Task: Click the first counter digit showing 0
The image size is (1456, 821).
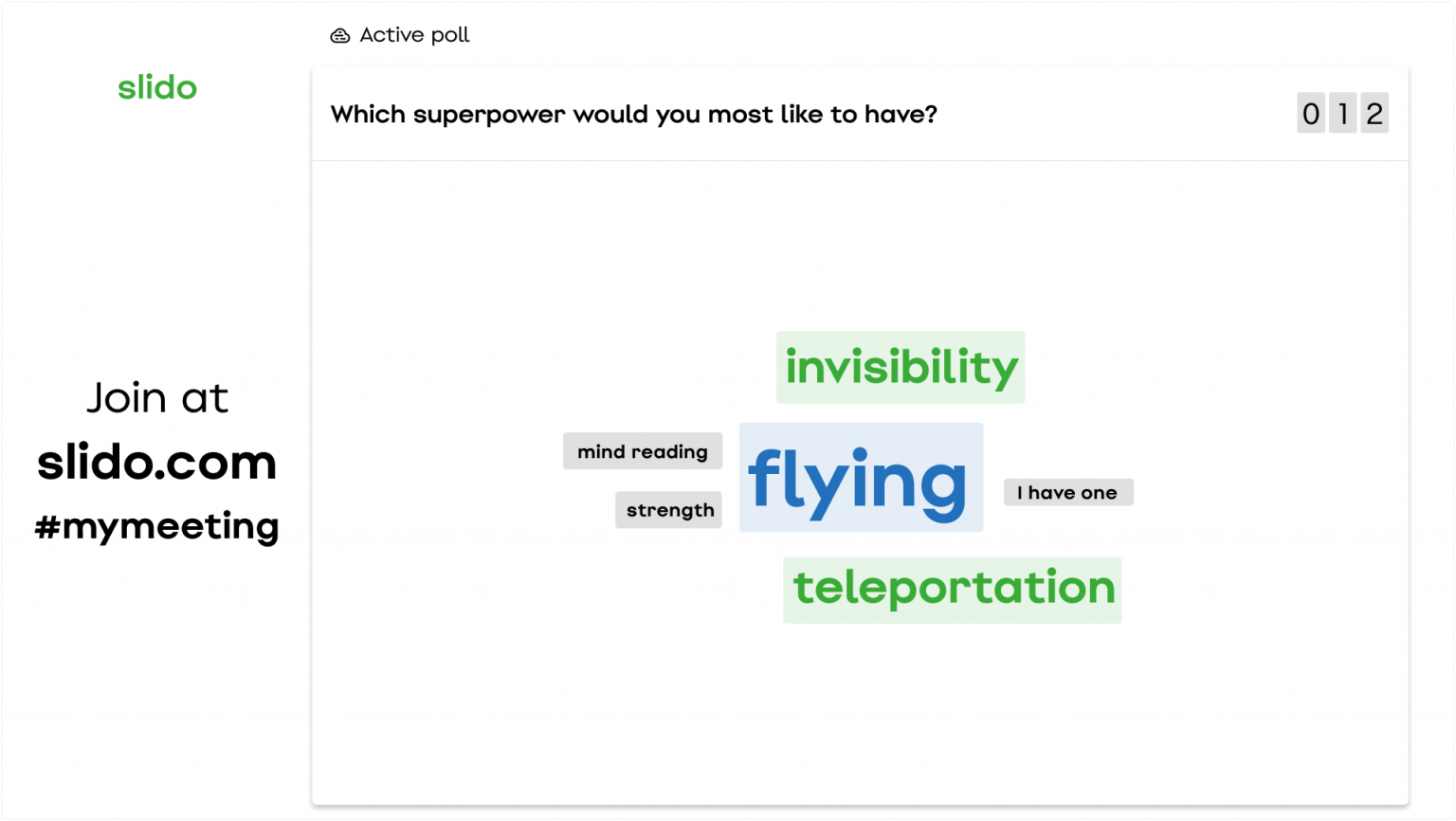Action: point(1311,114)
